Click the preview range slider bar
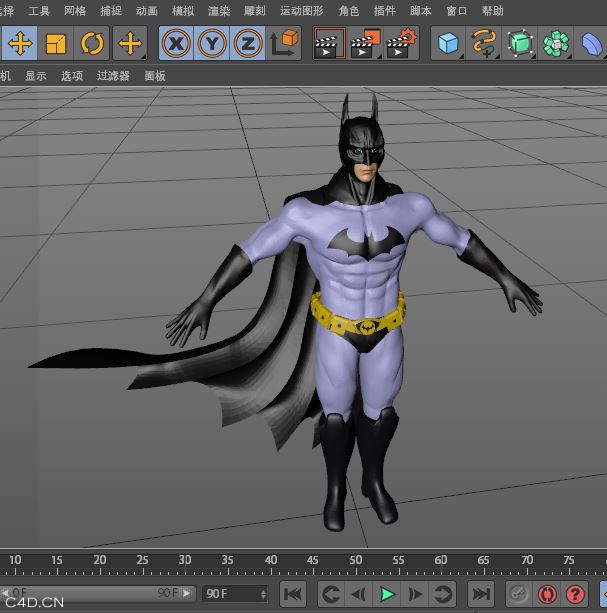This screenshot has width=607, height=613. click(x=98, y=593)
